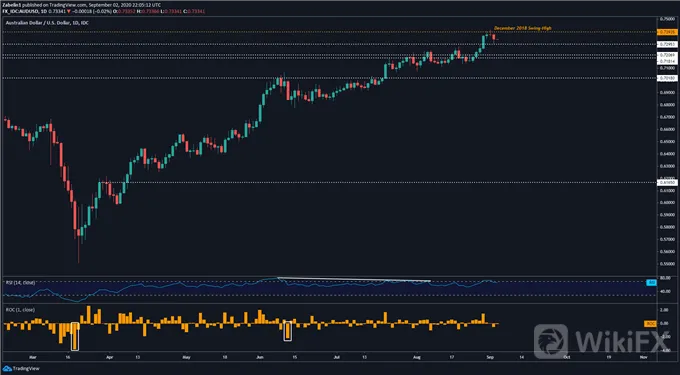This screenshot has width=680, height=375.
Task: Click the orange swing-high price label on axis
Action: tap(667, 32)
